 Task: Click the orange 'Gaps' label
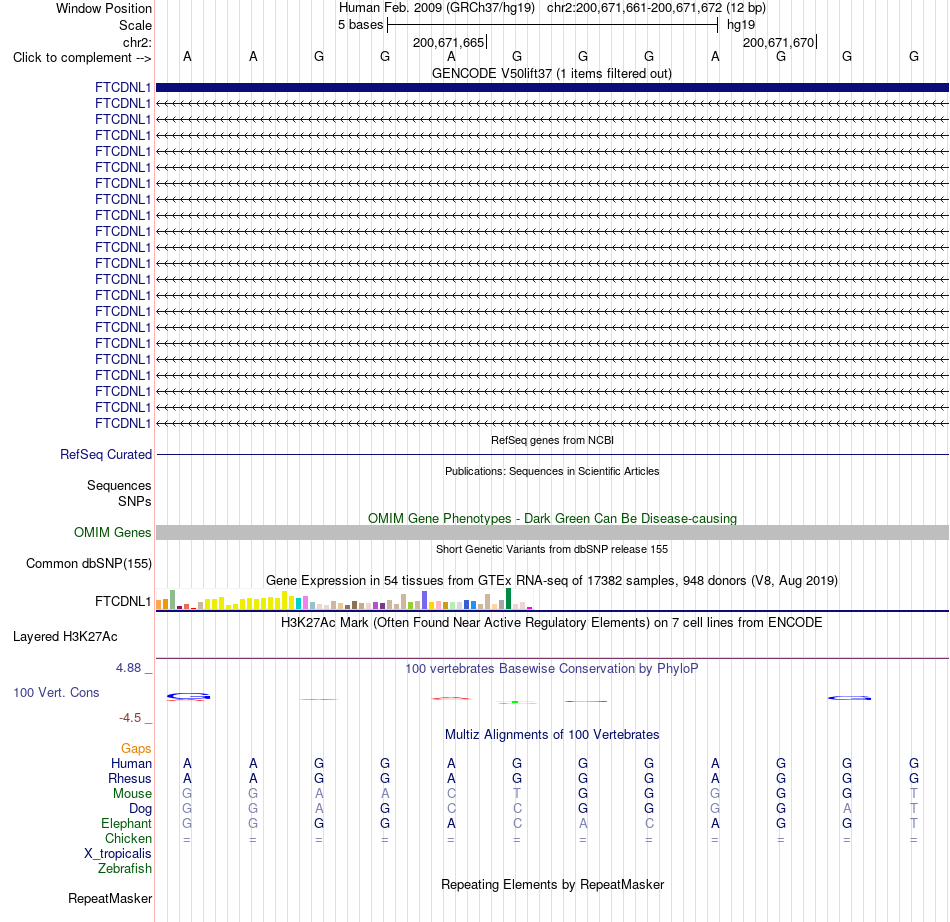point(136,749)
